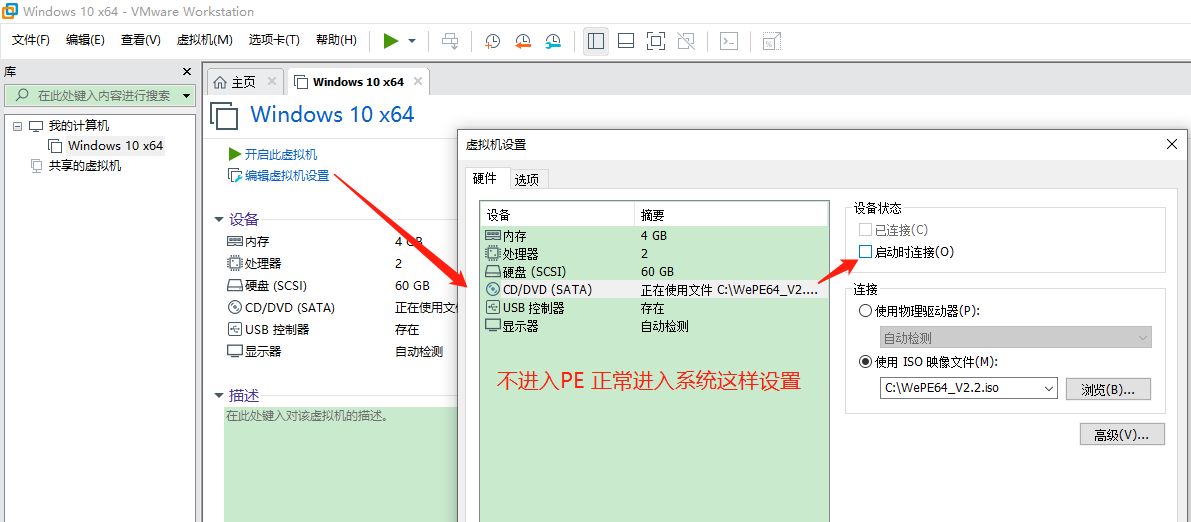Image resolution: width=1191 pixels, height=522 pixels.
Task: Close the Windows 10 x64 tab
Action: (x=418, y=81)
